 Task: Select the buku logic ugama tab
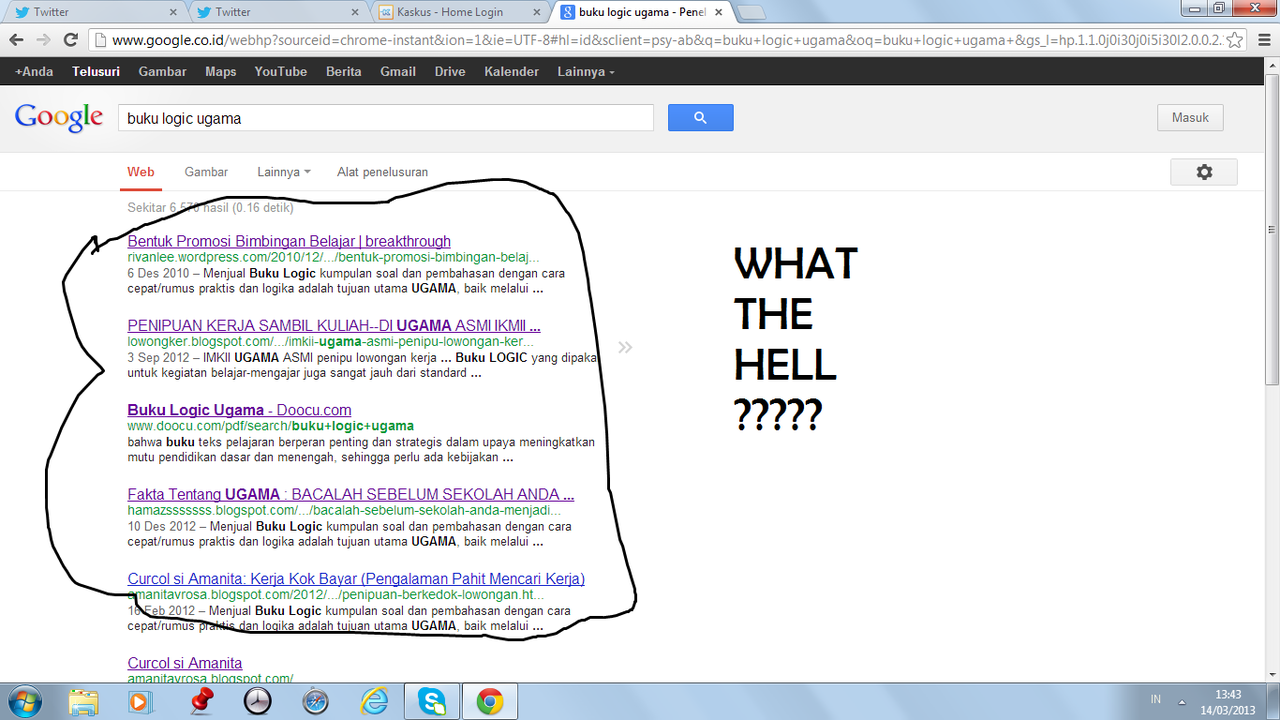[x=643, y=12]
